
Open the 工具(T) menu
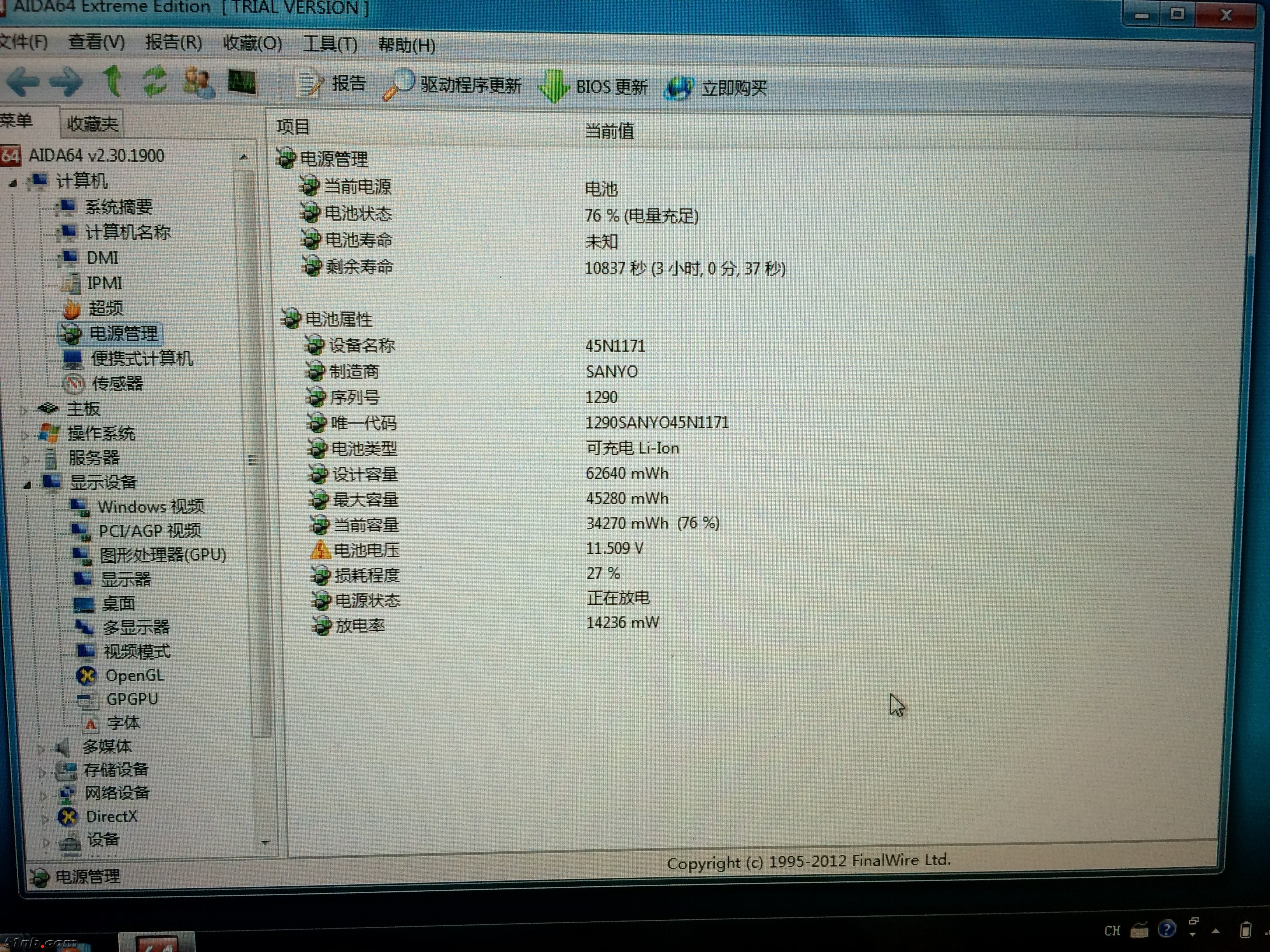pyautogui.click(x=330, y=44)
